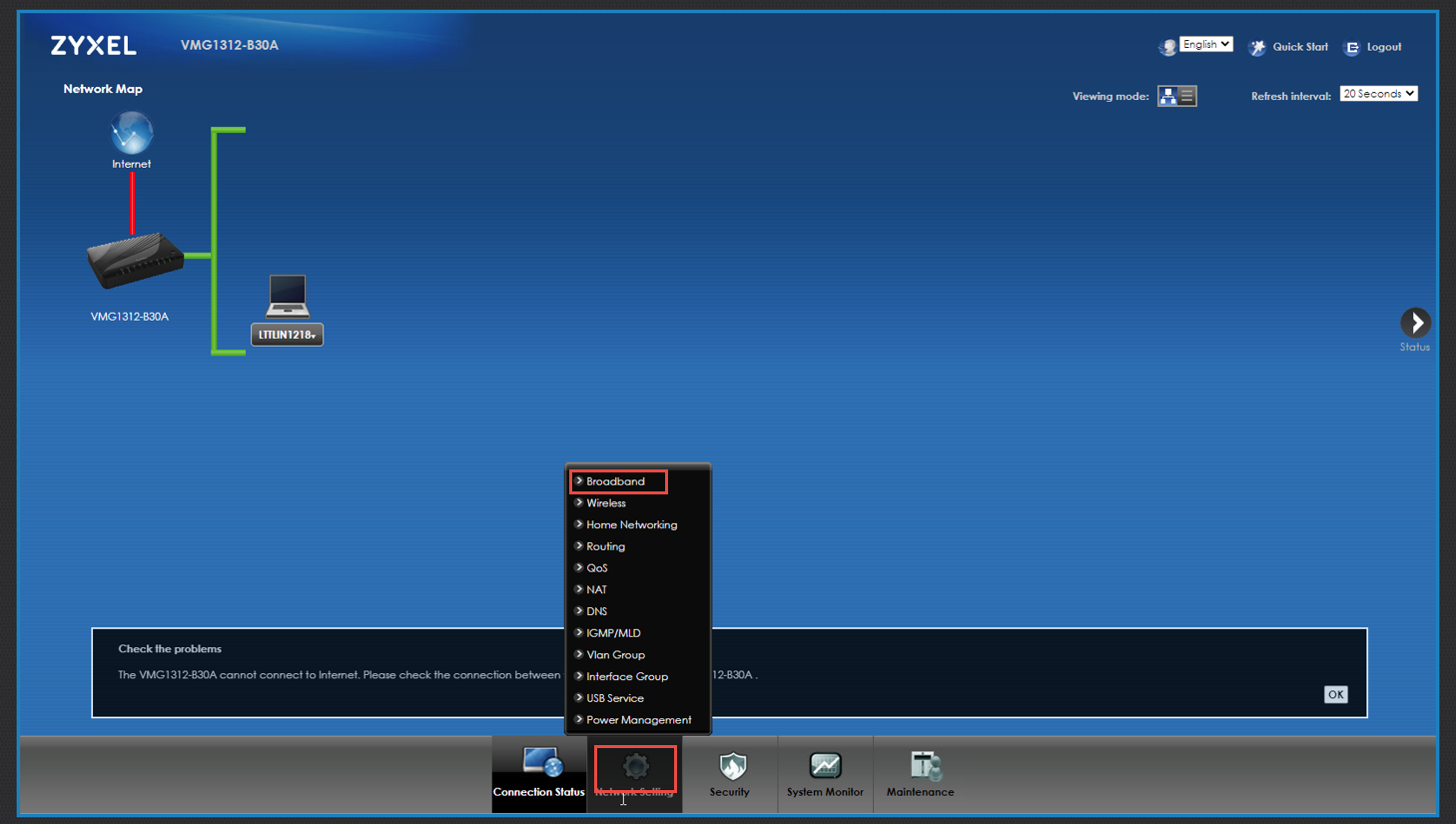Select Wireless from the menu
The height and width of the screenshot is (824, 1456).
[x=606, y=503]
